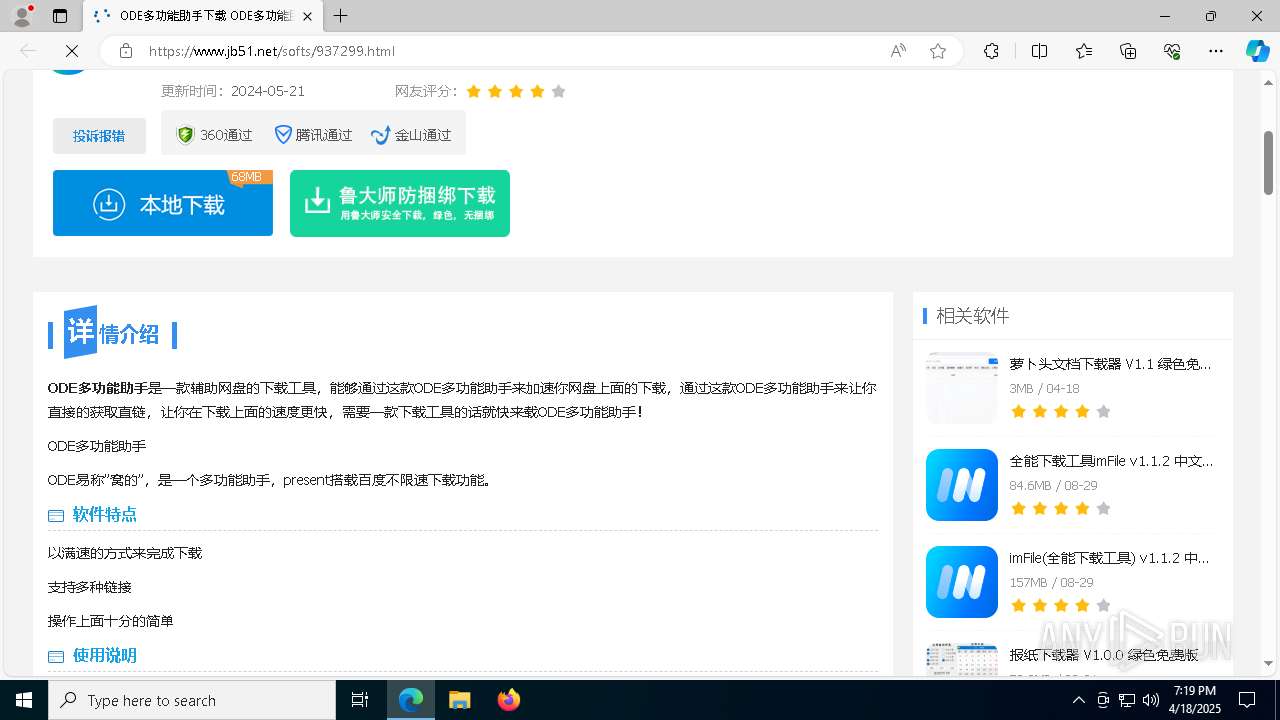Open 报纸下载器 V1.0.0 绿色免费版 link
Image resolution: width=1280 pixels, height=720 pixels.
1104,655
